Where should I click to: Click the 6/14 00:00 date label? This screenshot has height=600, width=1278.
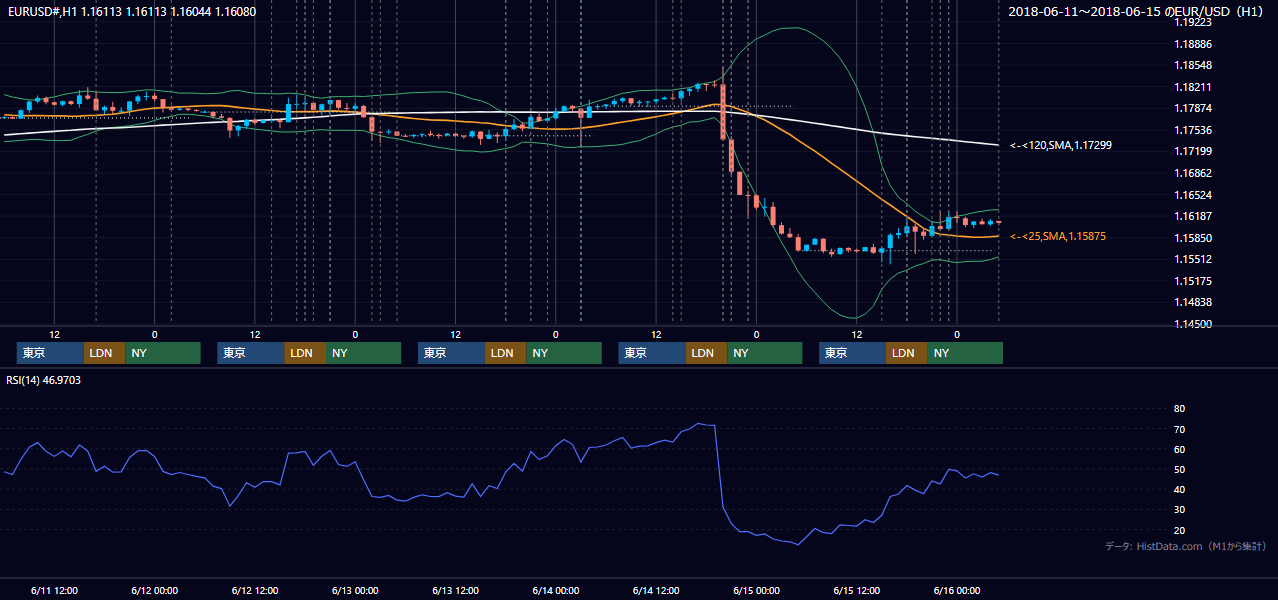556,591
